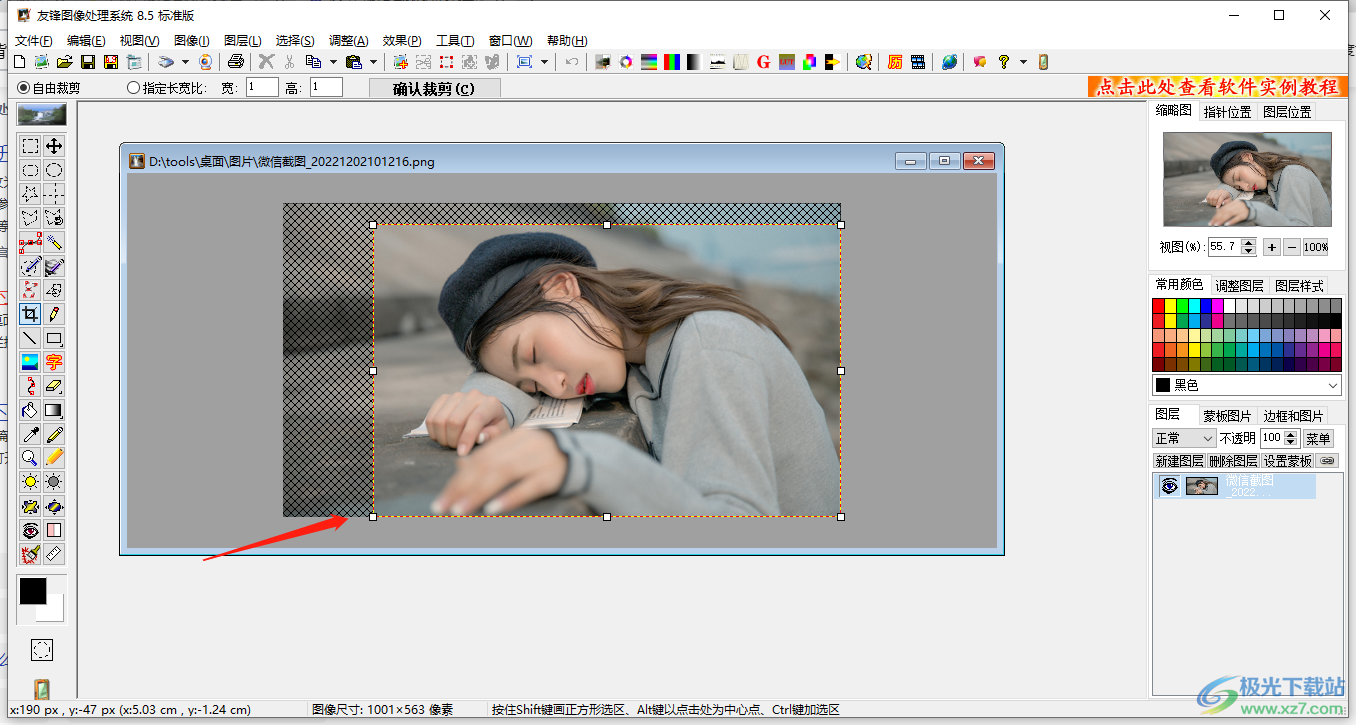Select the ruler measure tool
Screen dimensions: 1356x725
click(55, 554)
